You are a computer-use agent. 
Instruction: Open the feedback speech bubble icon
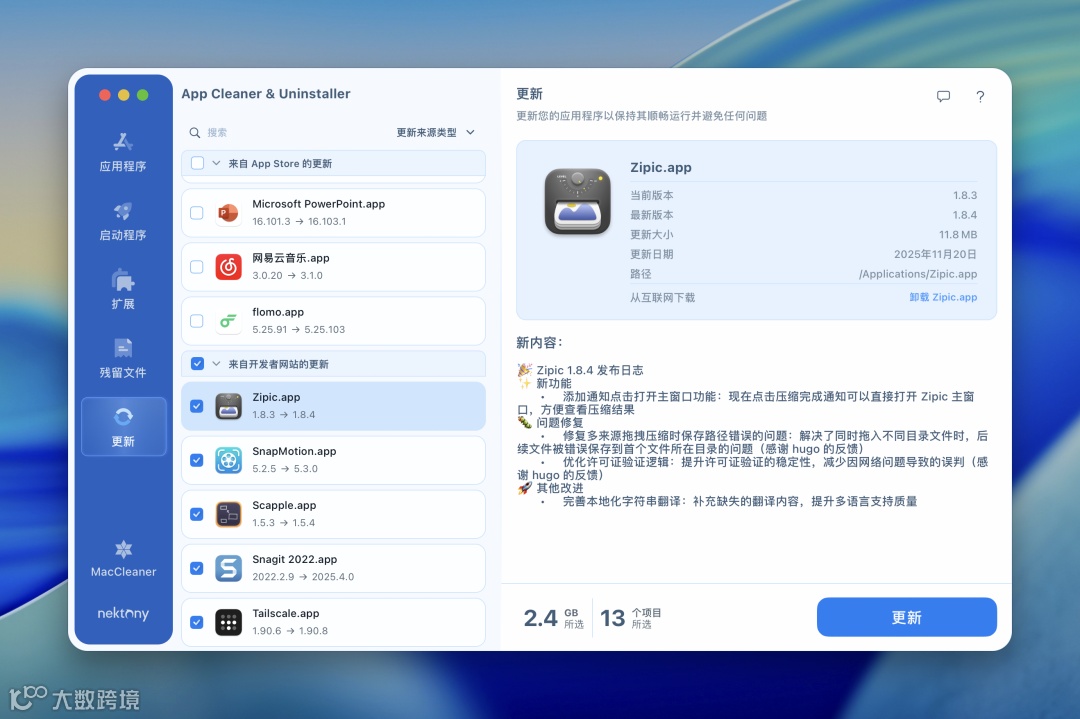[943, 96]
